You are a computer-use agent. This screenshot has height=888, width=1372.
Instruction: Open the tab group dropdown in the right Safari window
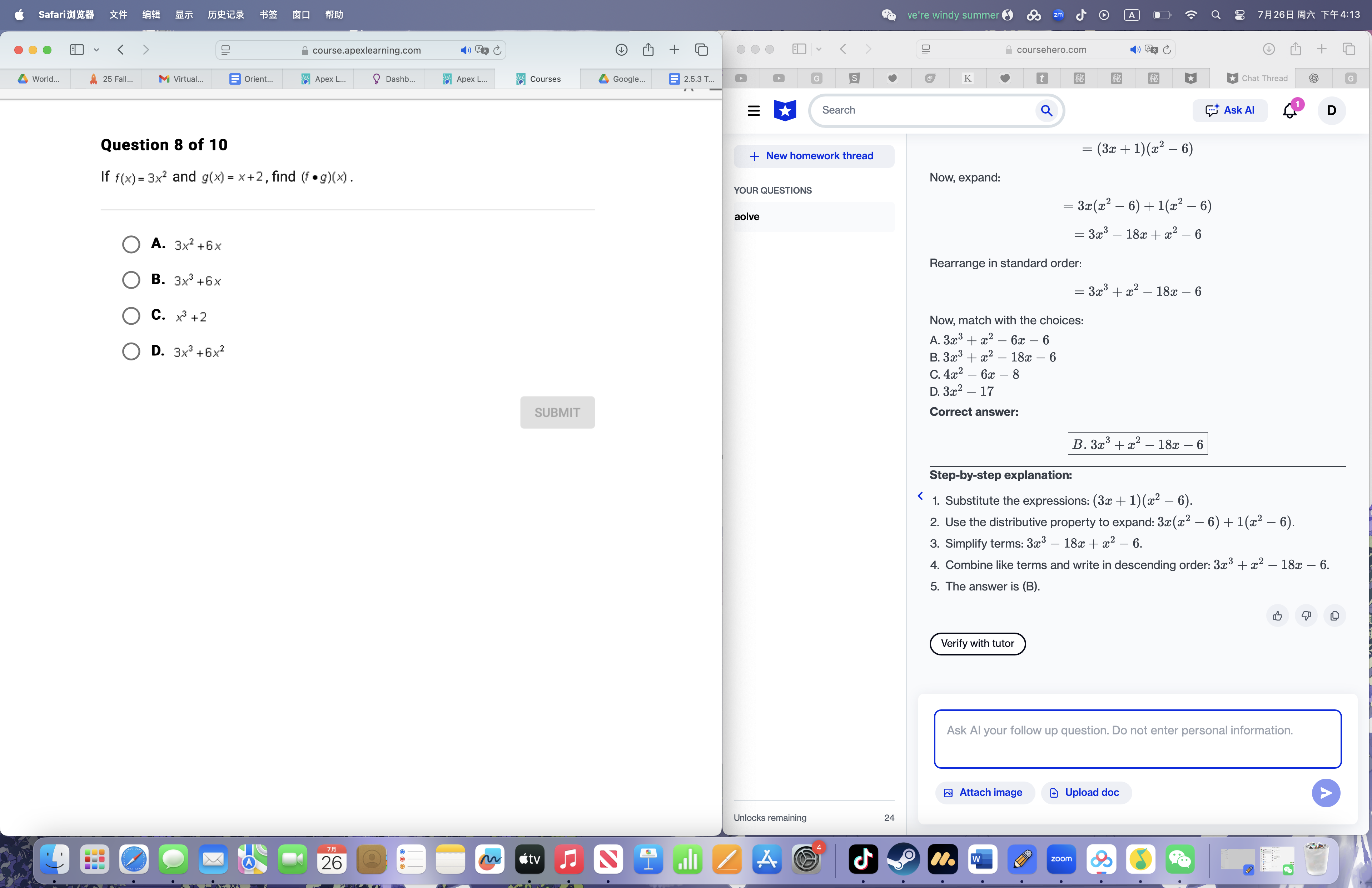(x=819, y=49)
